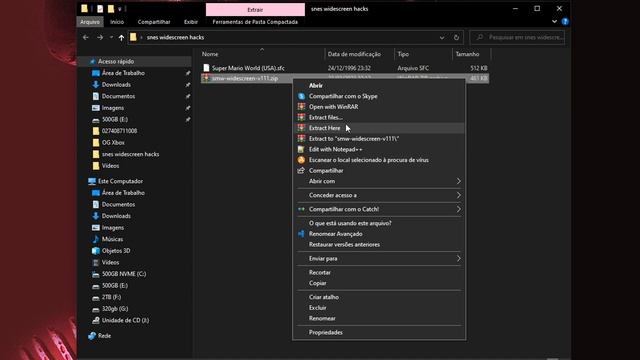
Task: Click the Músicas note icon
Action: point(96,239)
